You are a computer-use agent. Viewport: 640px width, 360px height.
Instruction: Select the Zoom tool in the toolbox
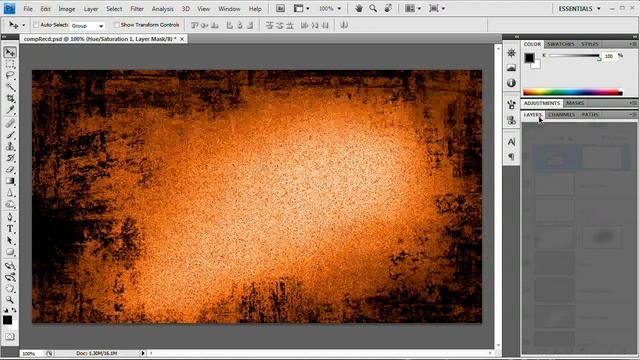[x=10, y=300]
